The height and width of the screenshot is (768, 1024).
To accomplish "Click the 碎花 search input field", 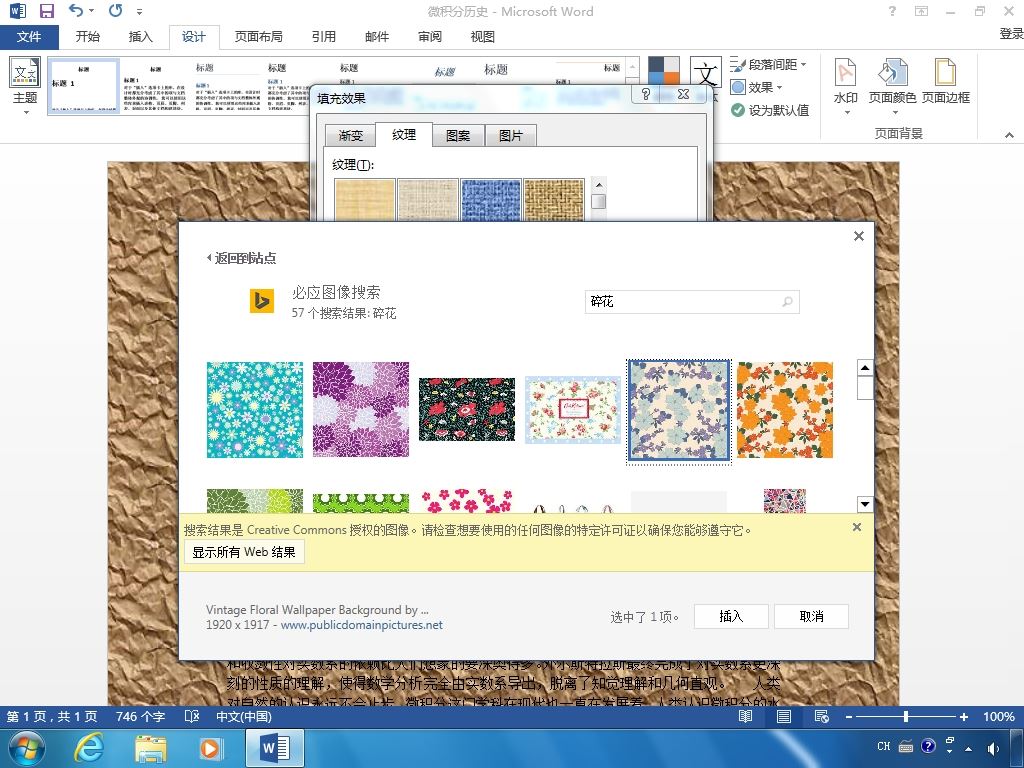I will click(x=682, y=302).
